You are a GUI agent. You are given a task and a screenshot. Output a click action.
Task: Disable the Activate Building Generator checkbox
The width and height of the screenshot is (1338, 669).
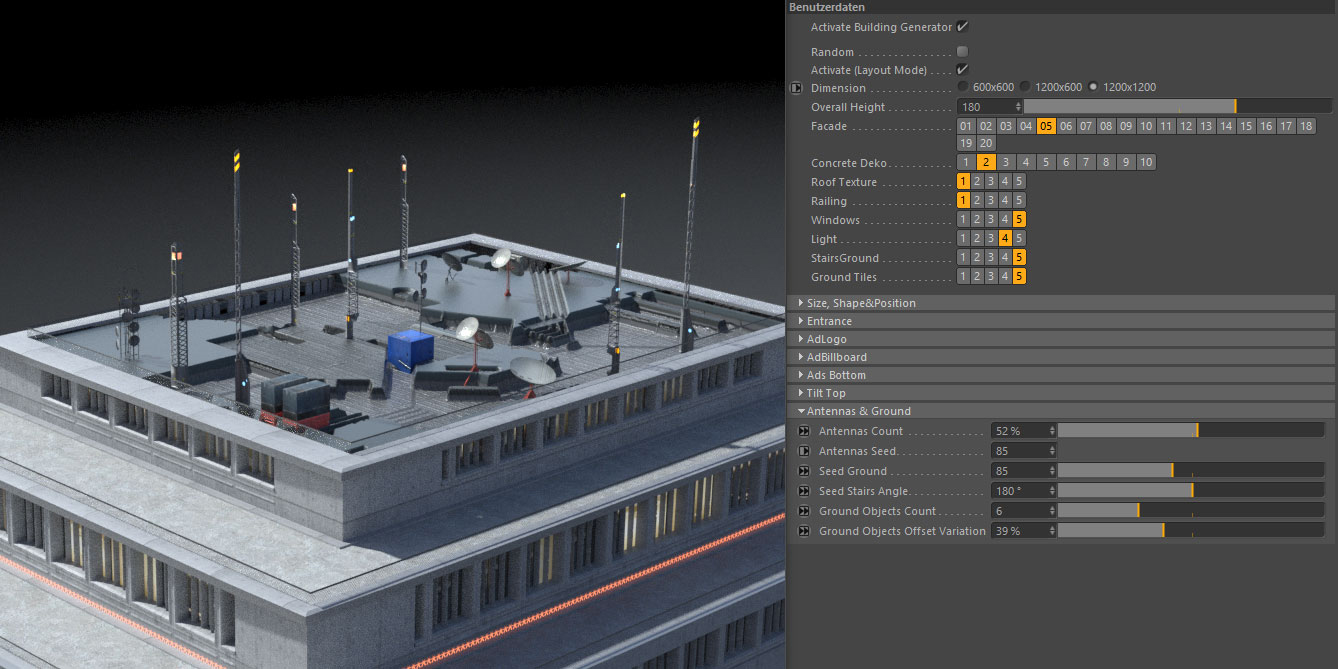962,26
